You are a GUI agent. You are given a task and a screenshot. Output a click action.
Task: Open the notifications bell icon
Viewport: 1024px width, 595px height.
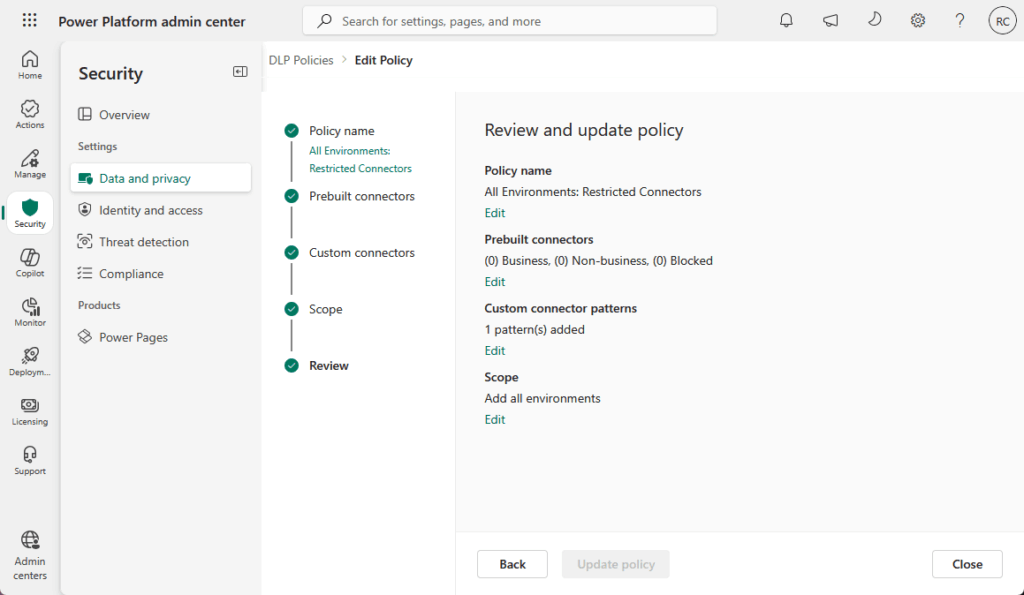[786, 21]
